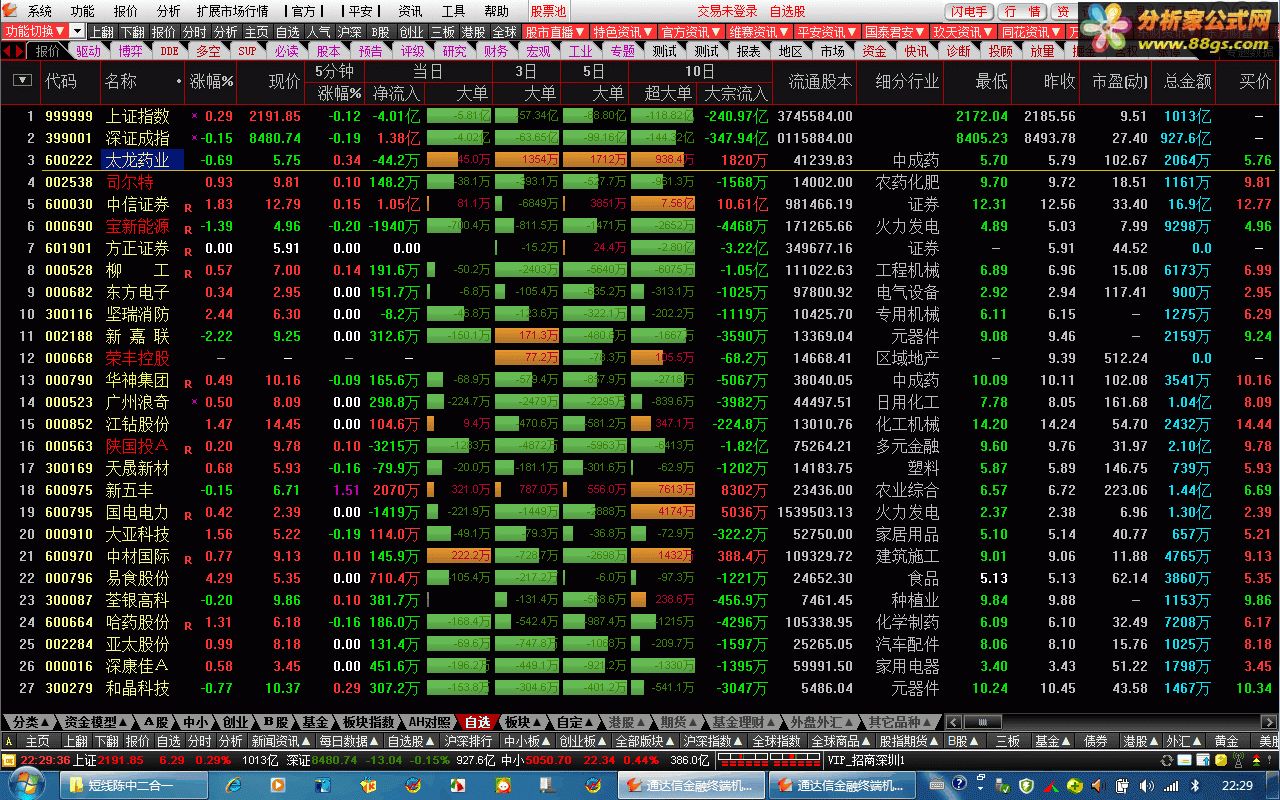
Task: Click the 上翻 button in the top toolbar
Action: click(x=102, y=31)
